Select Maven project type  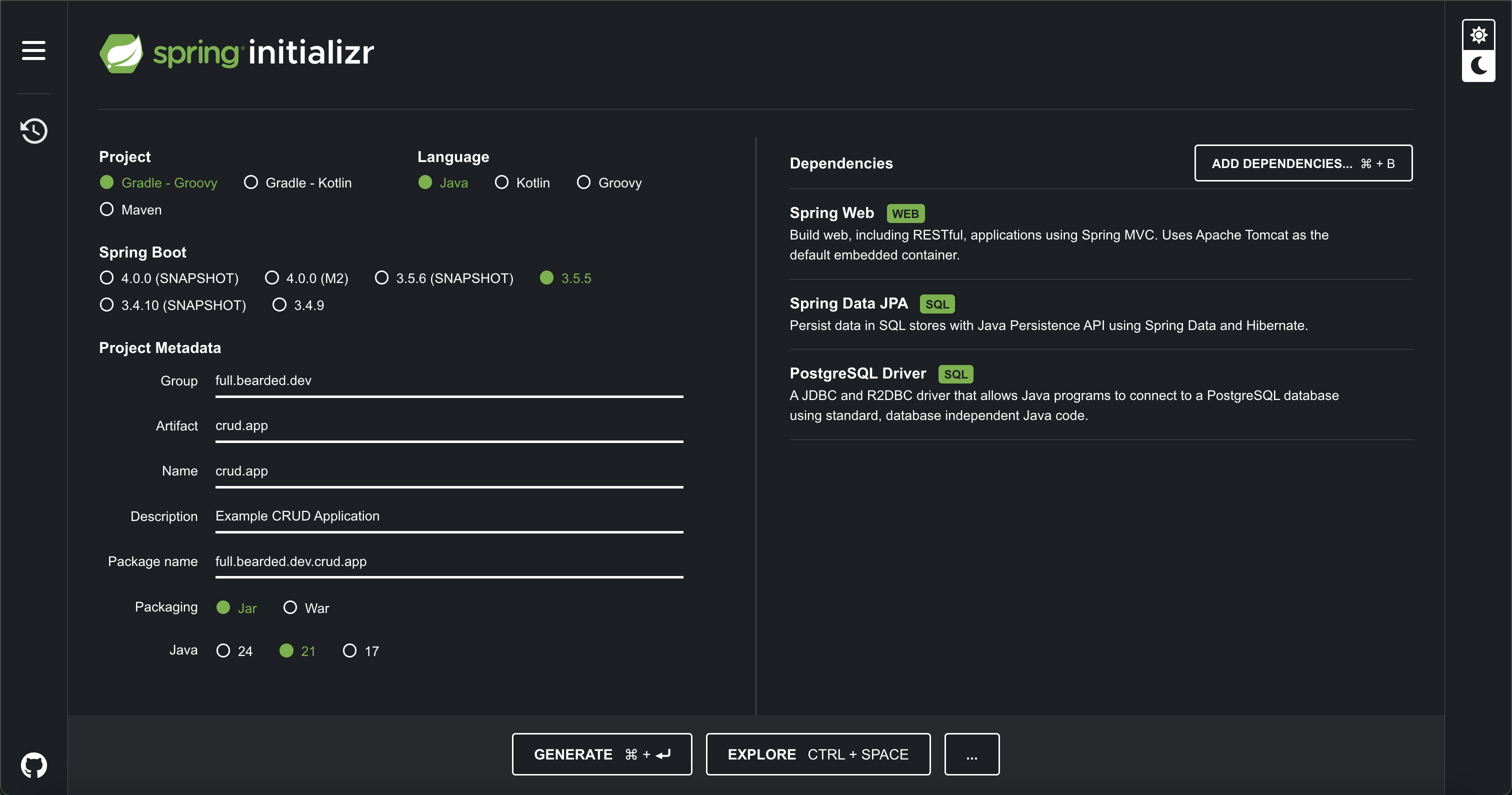click(x=107, y=209)
